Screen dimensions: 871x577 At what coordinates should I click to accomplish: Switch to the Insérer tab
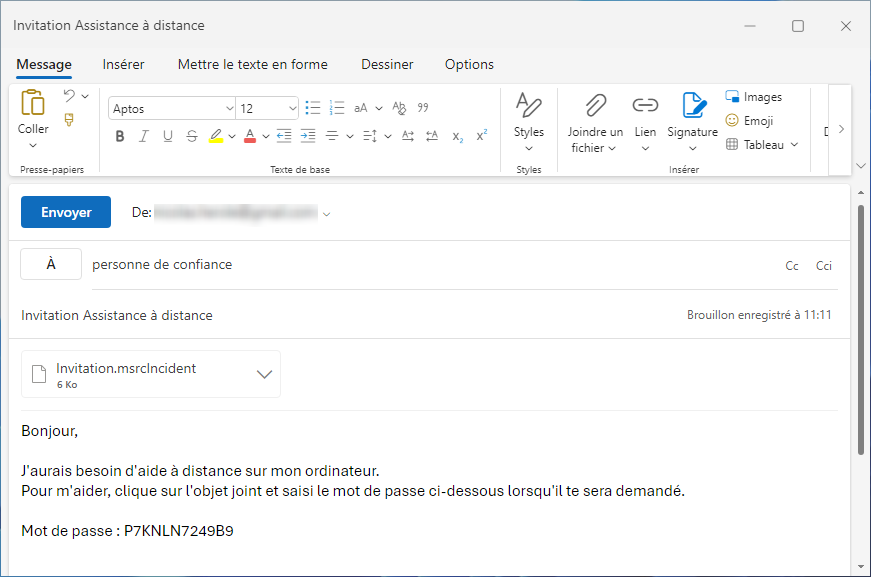[x=123, y=64]
